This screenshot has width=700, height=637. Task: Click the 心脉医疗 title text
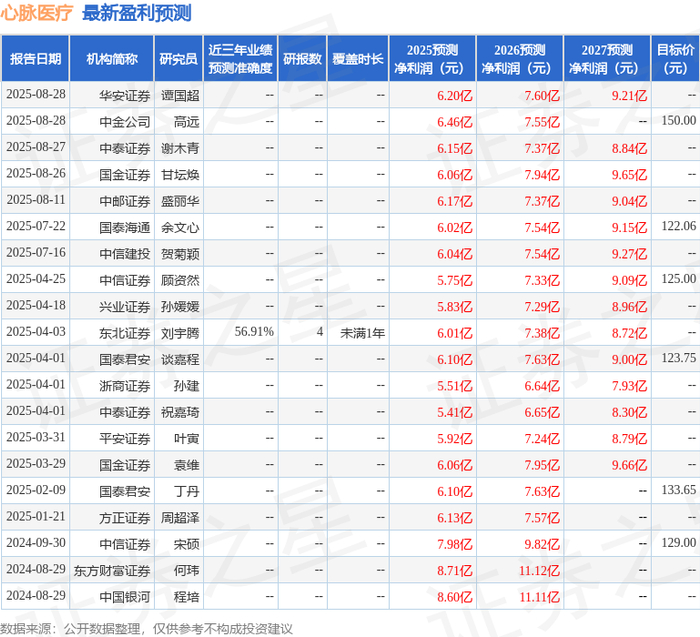tap(36, 12)
